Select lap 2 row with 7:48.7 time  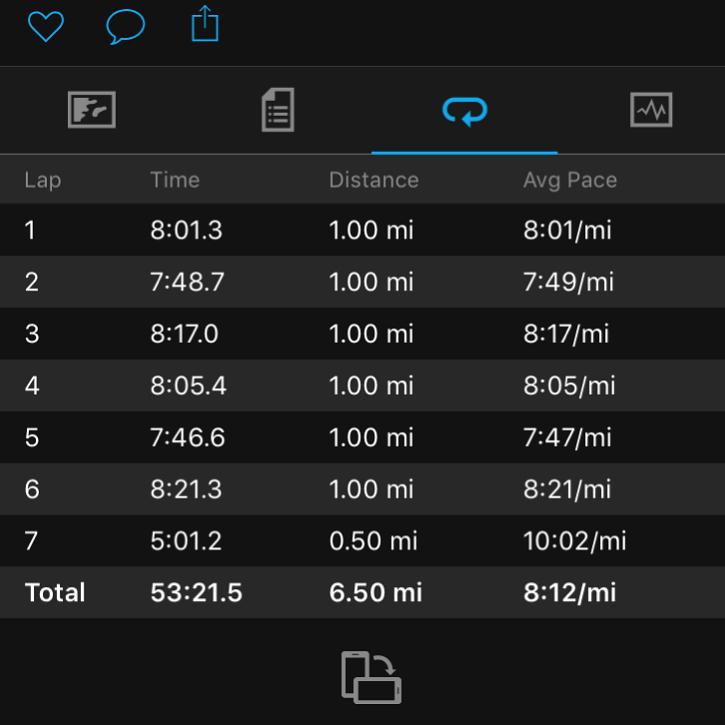point(362,282)
